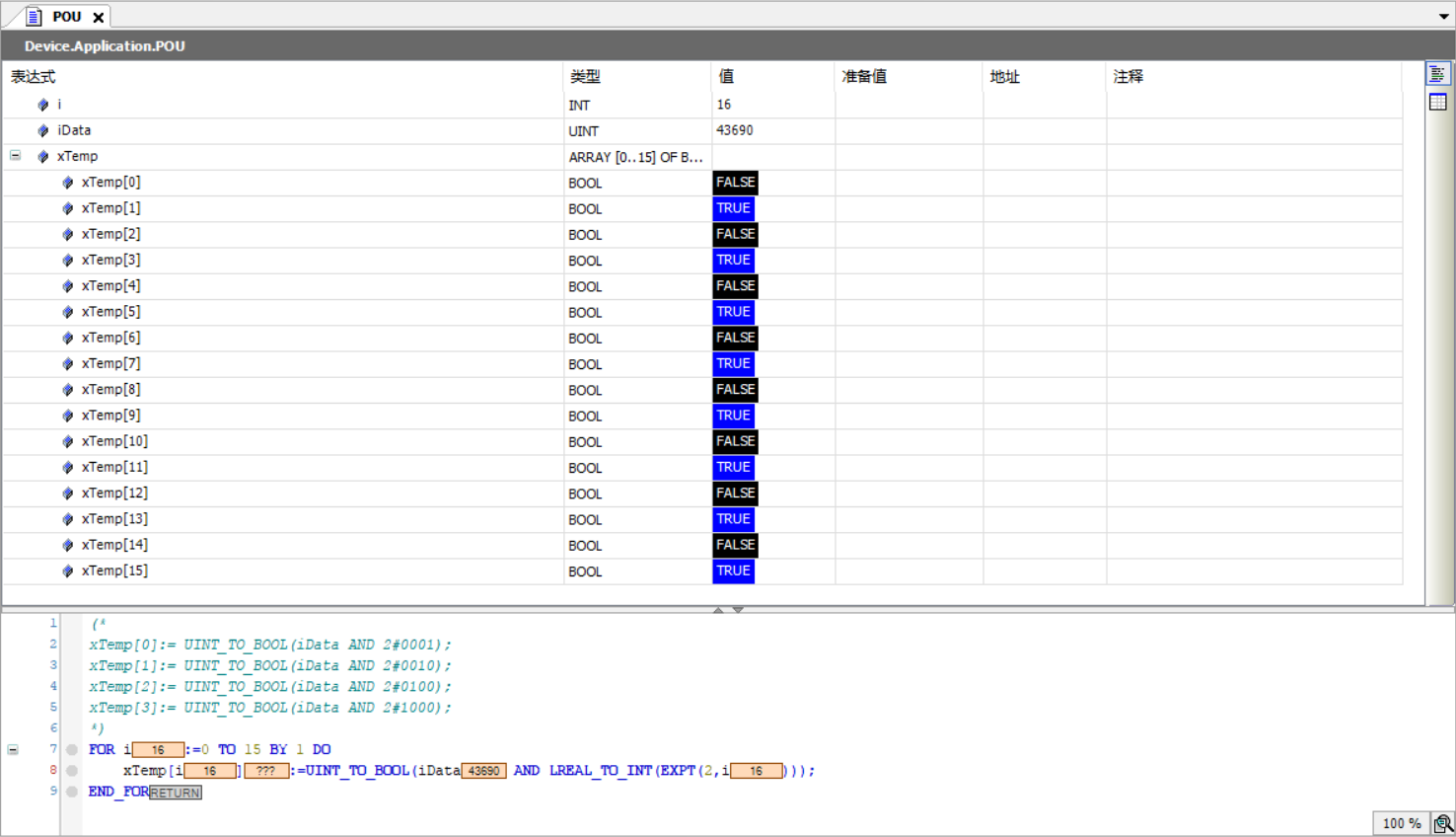Viewport: 1456px width, 837px height.
Task: Click the variable icon of xTemp[11]
Action: (68, 467)
